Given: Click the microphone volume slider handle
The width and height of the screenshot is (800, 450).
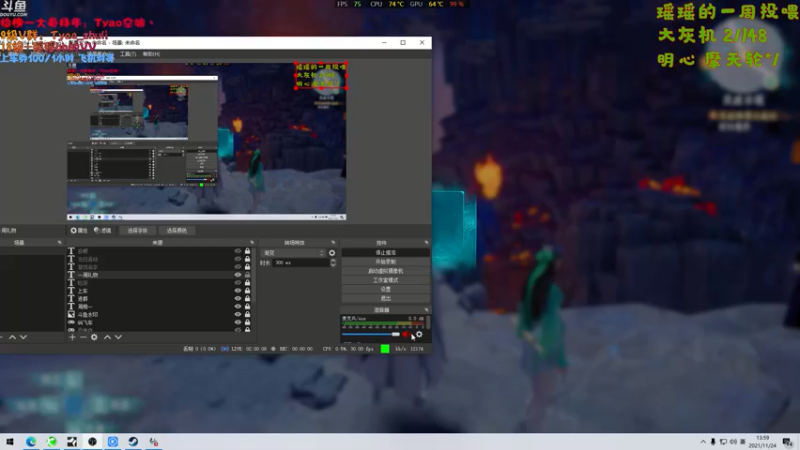Looking at the screenshot, I should (395, 335).
